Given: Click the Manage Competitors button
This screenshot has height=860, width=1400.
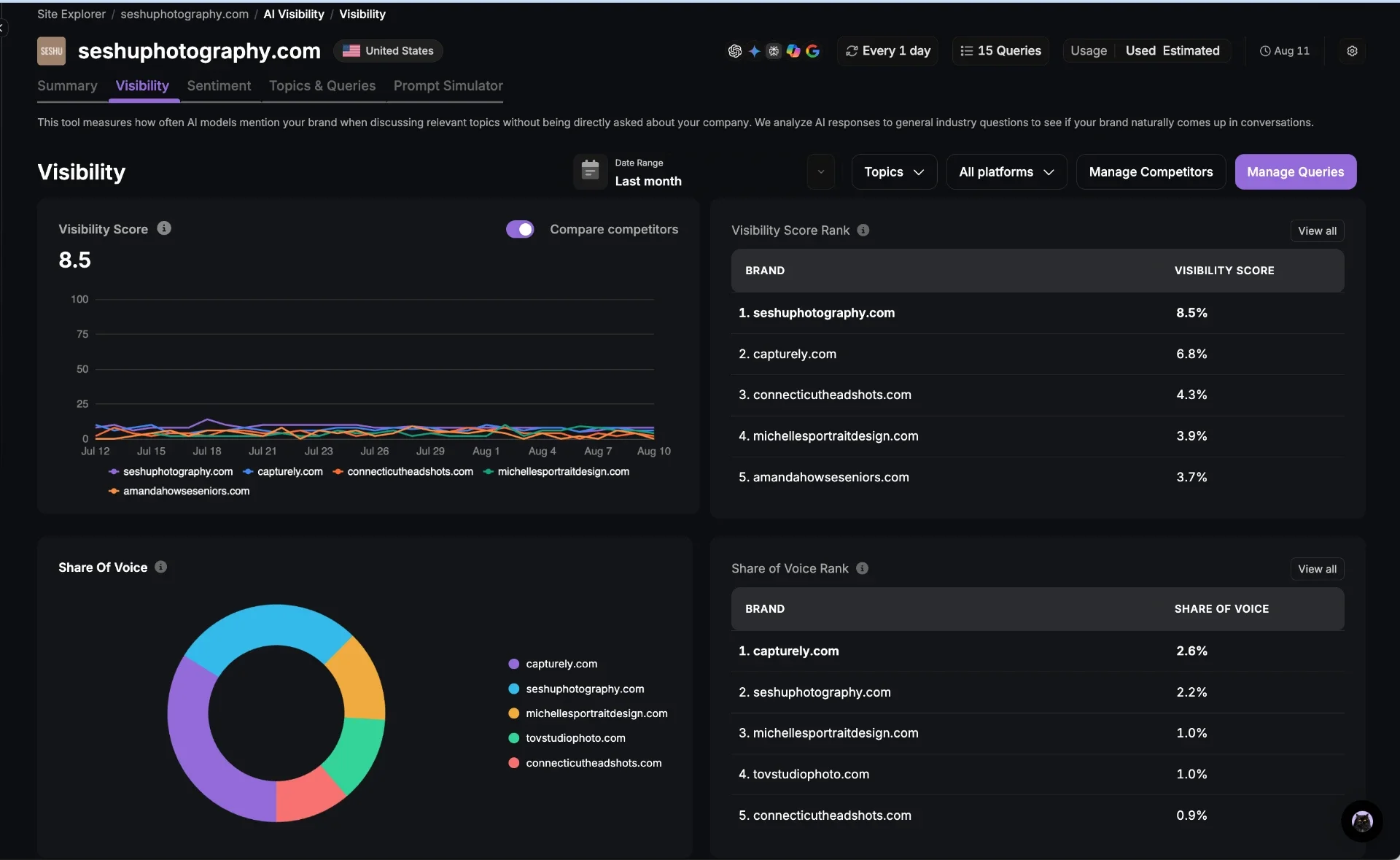Looking at the screenshot, I should coord(1151,172).
